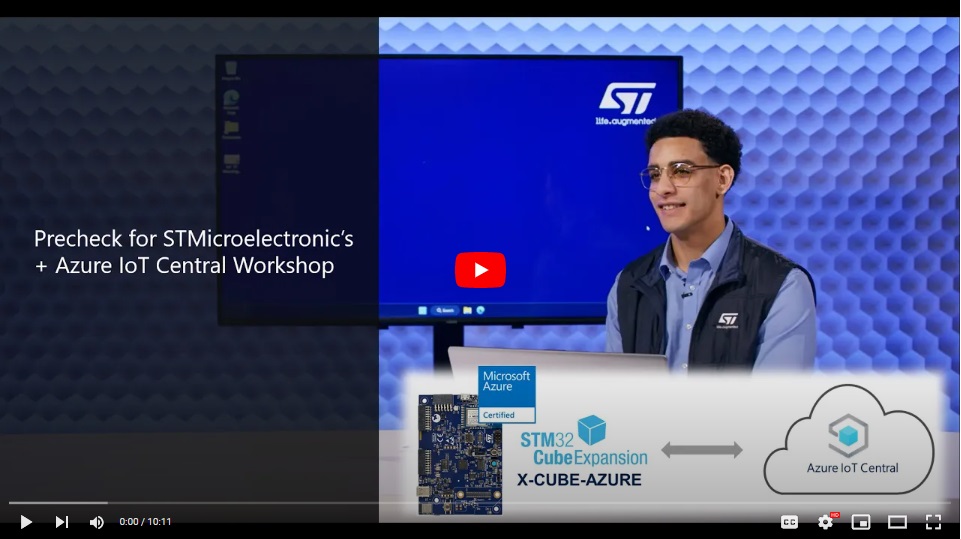This screenshot has height=539, width=961.
Task: Click the video progress bar
Action: [x=480, y=503]
